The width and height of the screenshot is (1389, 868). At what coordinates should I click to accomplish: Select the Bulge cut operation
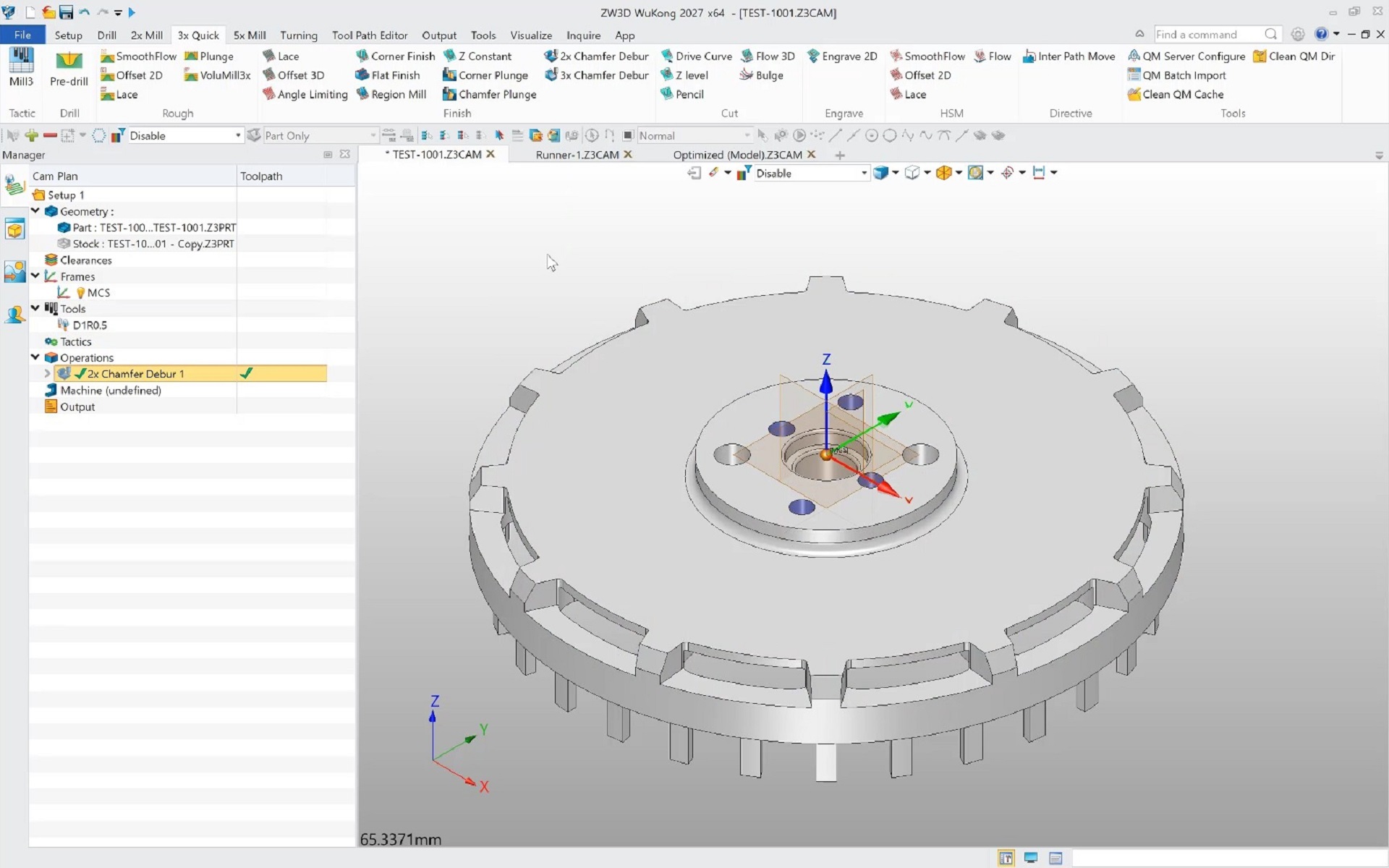[x=762, y=75]
